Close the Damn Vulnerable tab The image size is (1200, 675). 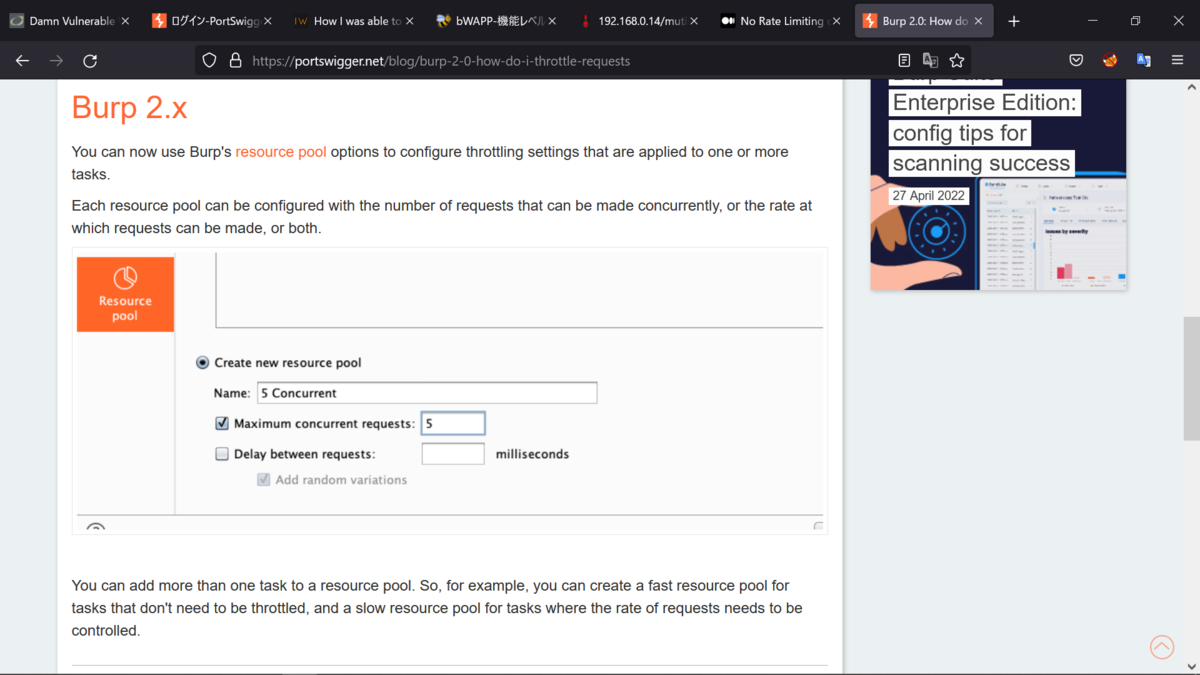click(x=125, y=21)
